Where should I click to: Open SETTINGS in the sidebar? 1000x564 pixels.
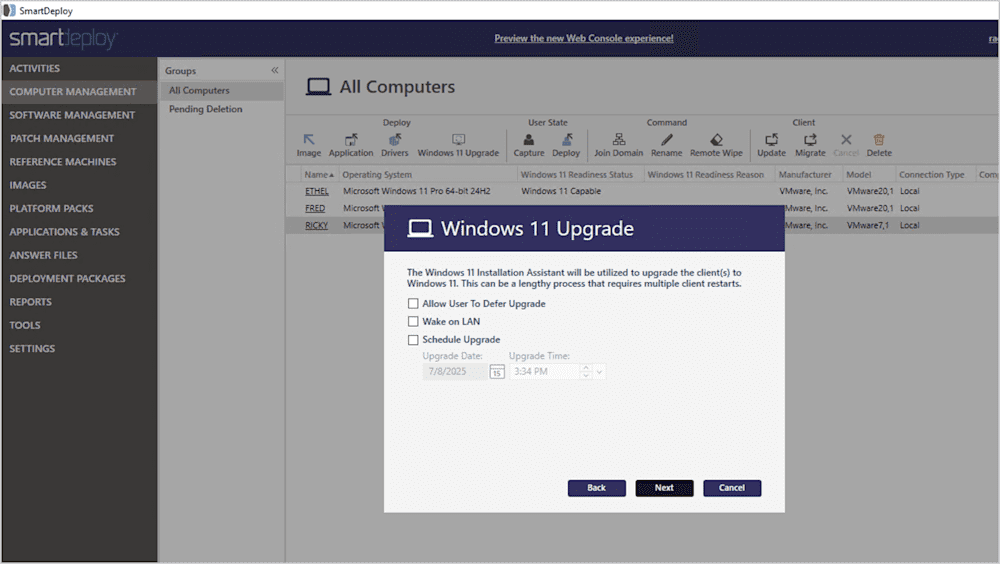(79, 348)
